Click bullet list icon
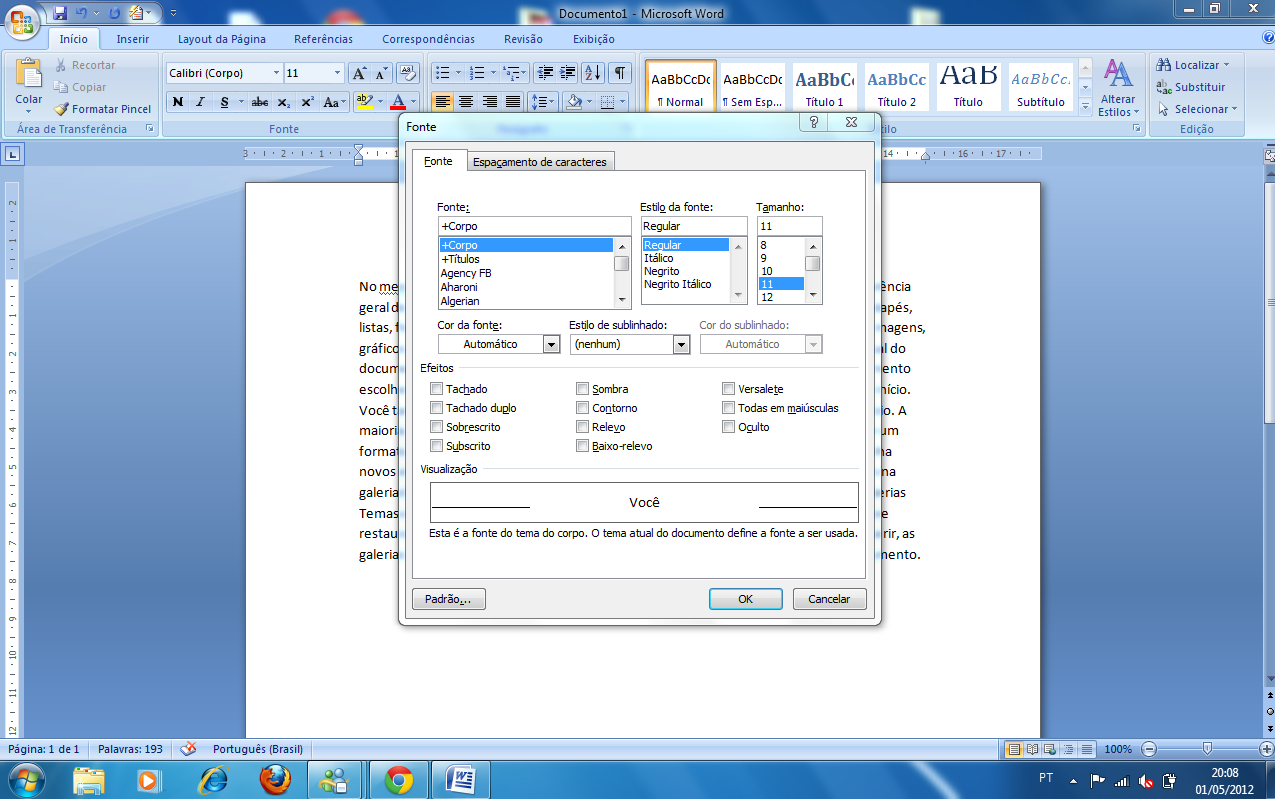The image size is (1275, 799). [x=441, y=73]
